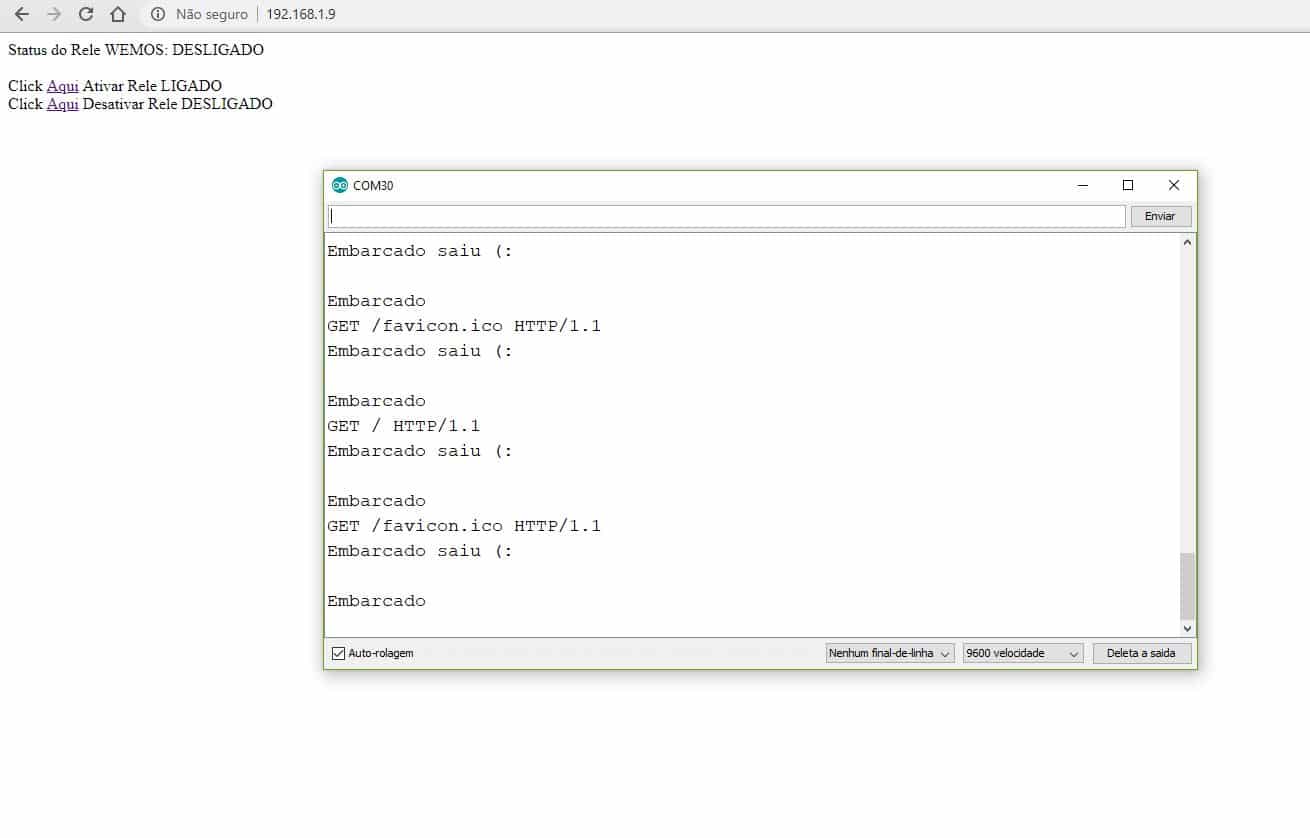
Task: Click the serial output scrollbar down arrow
Action: coord(1187,628)
